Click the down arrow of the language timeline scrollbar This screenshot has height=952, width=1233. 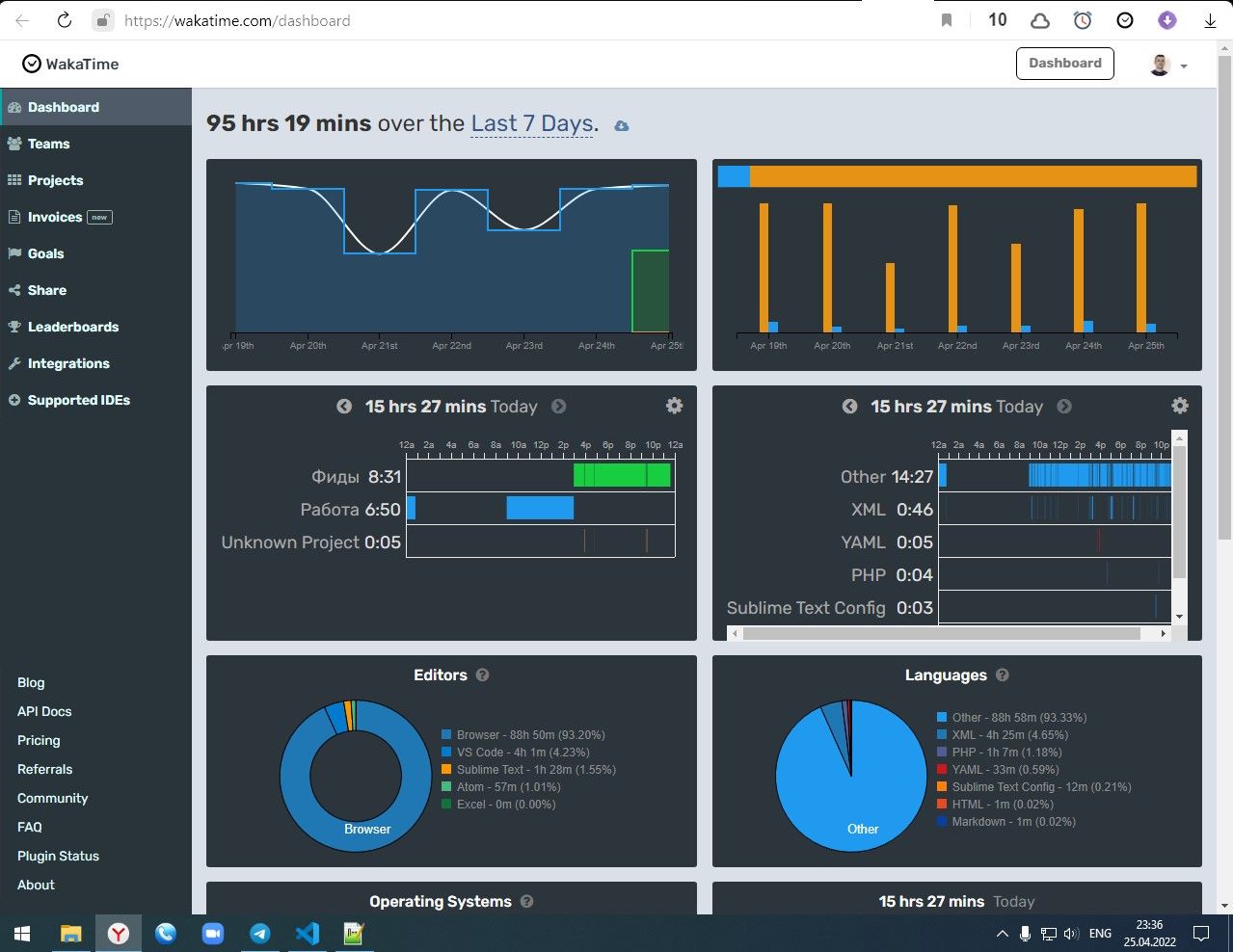click(x=1179, y=617)
